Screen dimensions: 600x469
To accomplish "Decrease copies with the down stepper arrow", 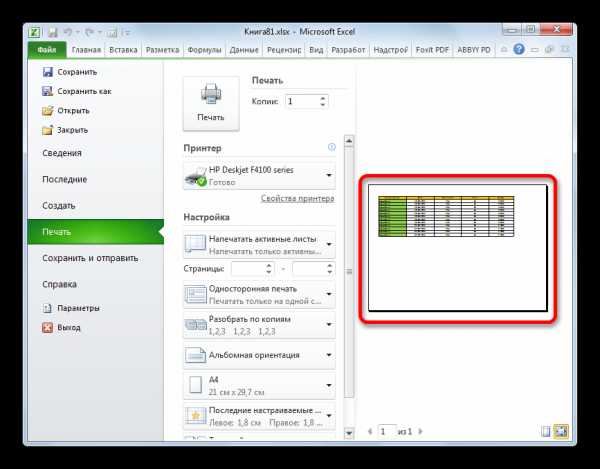I will 323,105.
